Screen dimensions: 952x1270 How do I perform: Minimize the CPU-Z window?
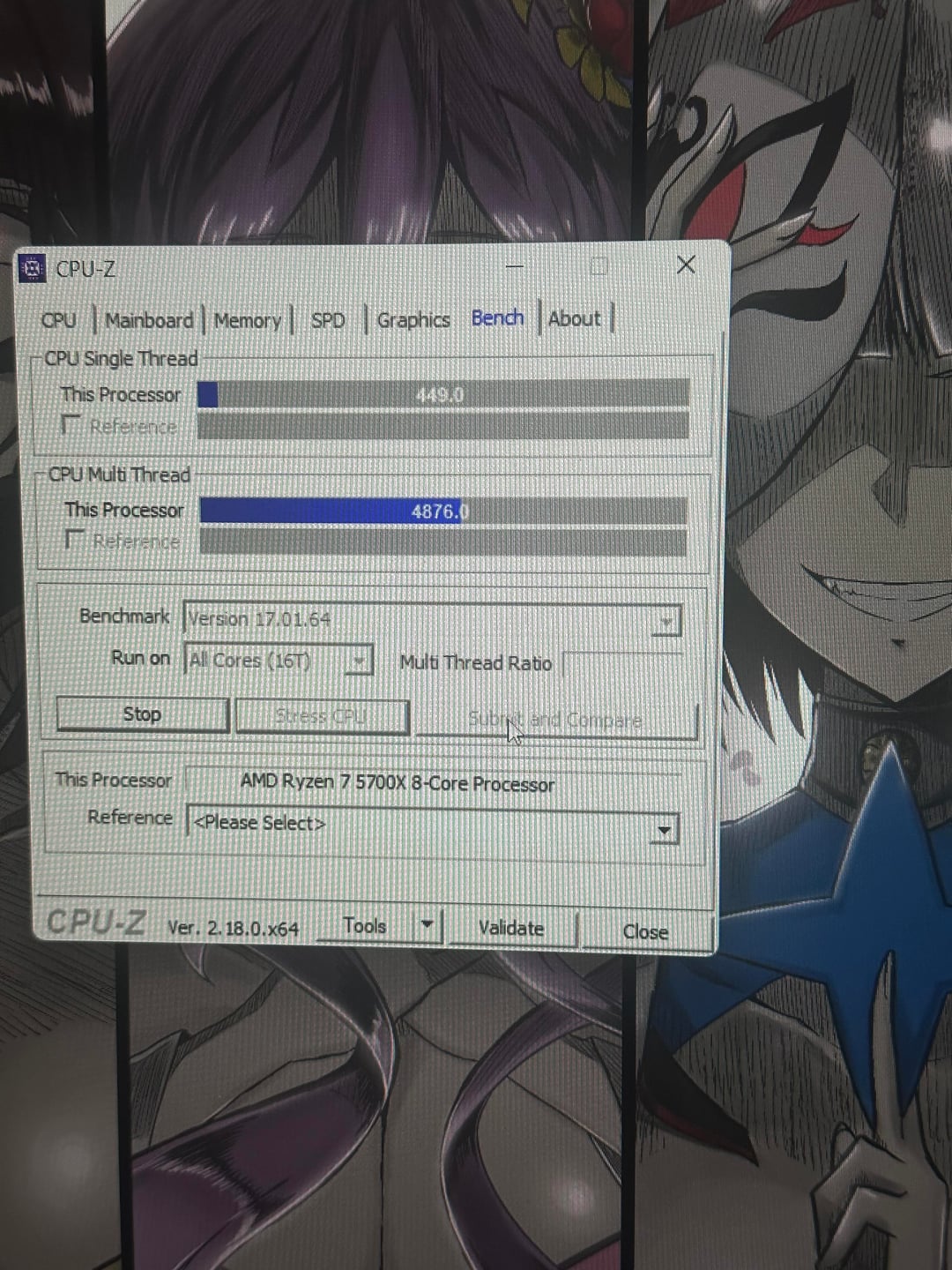[516, 266]
